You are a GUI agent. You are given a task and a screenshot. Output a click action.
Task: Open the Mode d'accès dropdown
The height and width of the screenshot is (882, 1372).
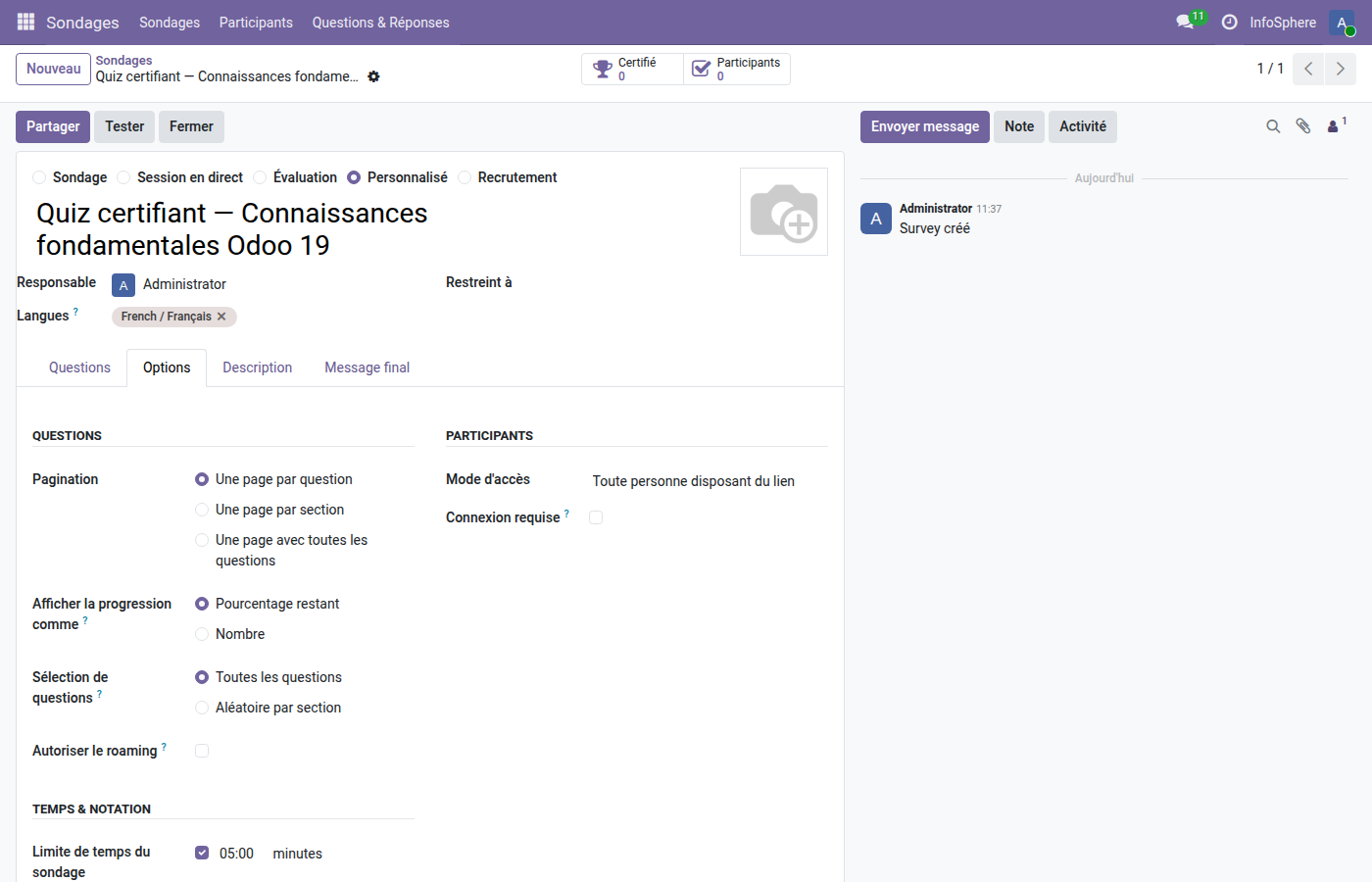(706, 481)
